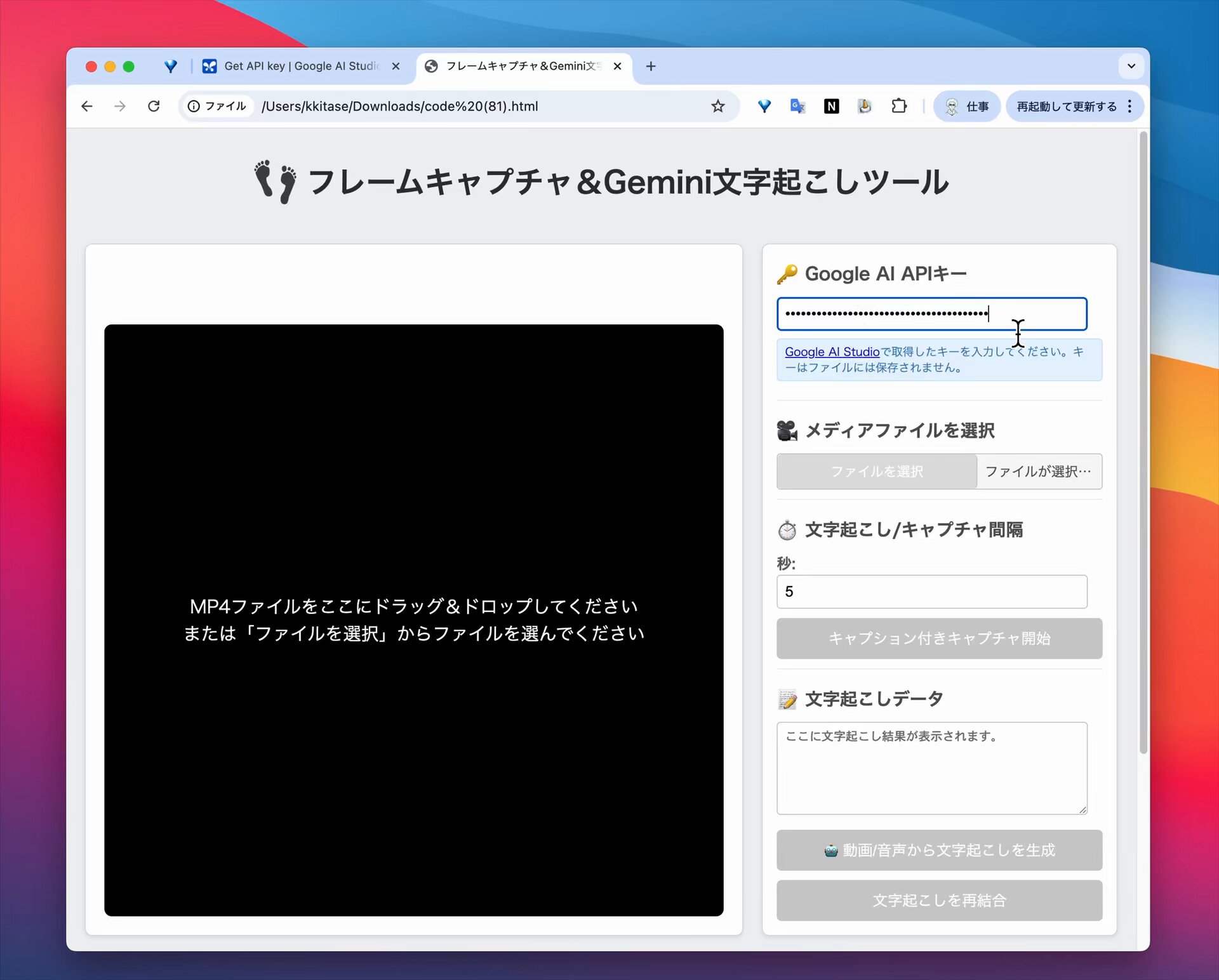Click the pinned blue Y tab
This screenshot has height=980, width=1219.
(x=170, y=66)
